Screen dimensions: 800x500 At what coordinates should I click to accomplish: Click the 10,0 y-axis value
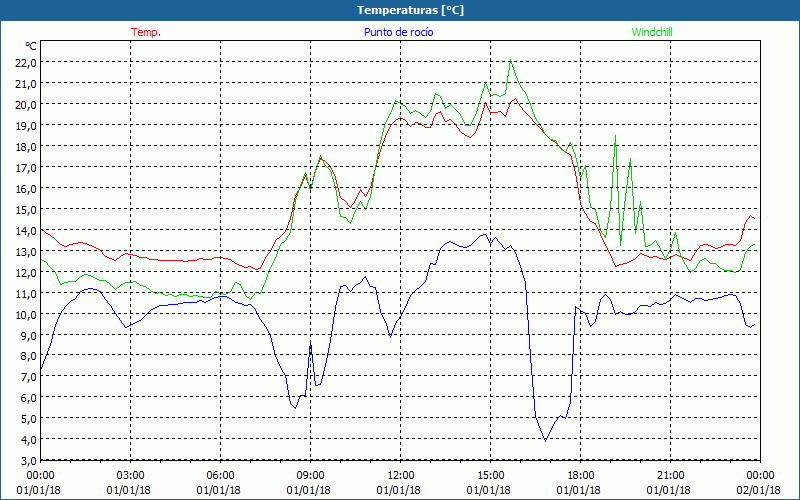26,314
